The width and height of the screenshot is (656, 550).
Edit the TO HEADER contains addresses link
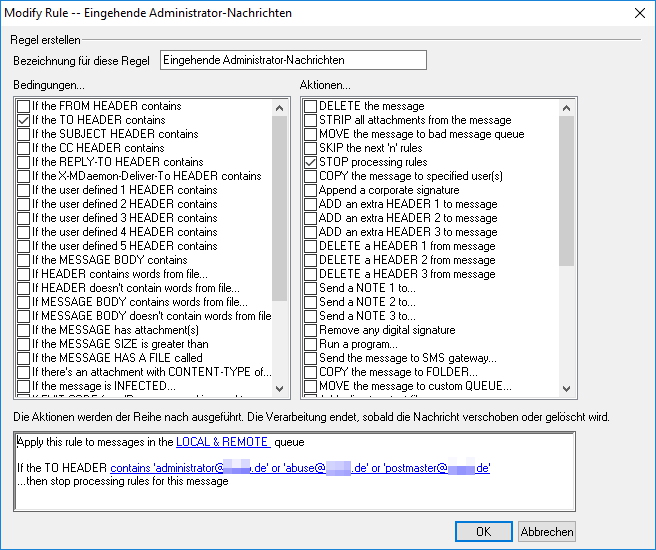pyautogui.click(x=300, y=467)
